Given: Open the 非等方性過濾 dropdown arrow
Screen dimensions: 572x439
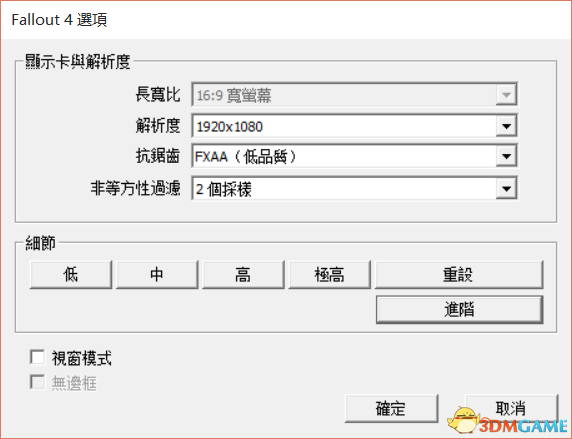Looking at the screenshot, I should coord(506,189).
